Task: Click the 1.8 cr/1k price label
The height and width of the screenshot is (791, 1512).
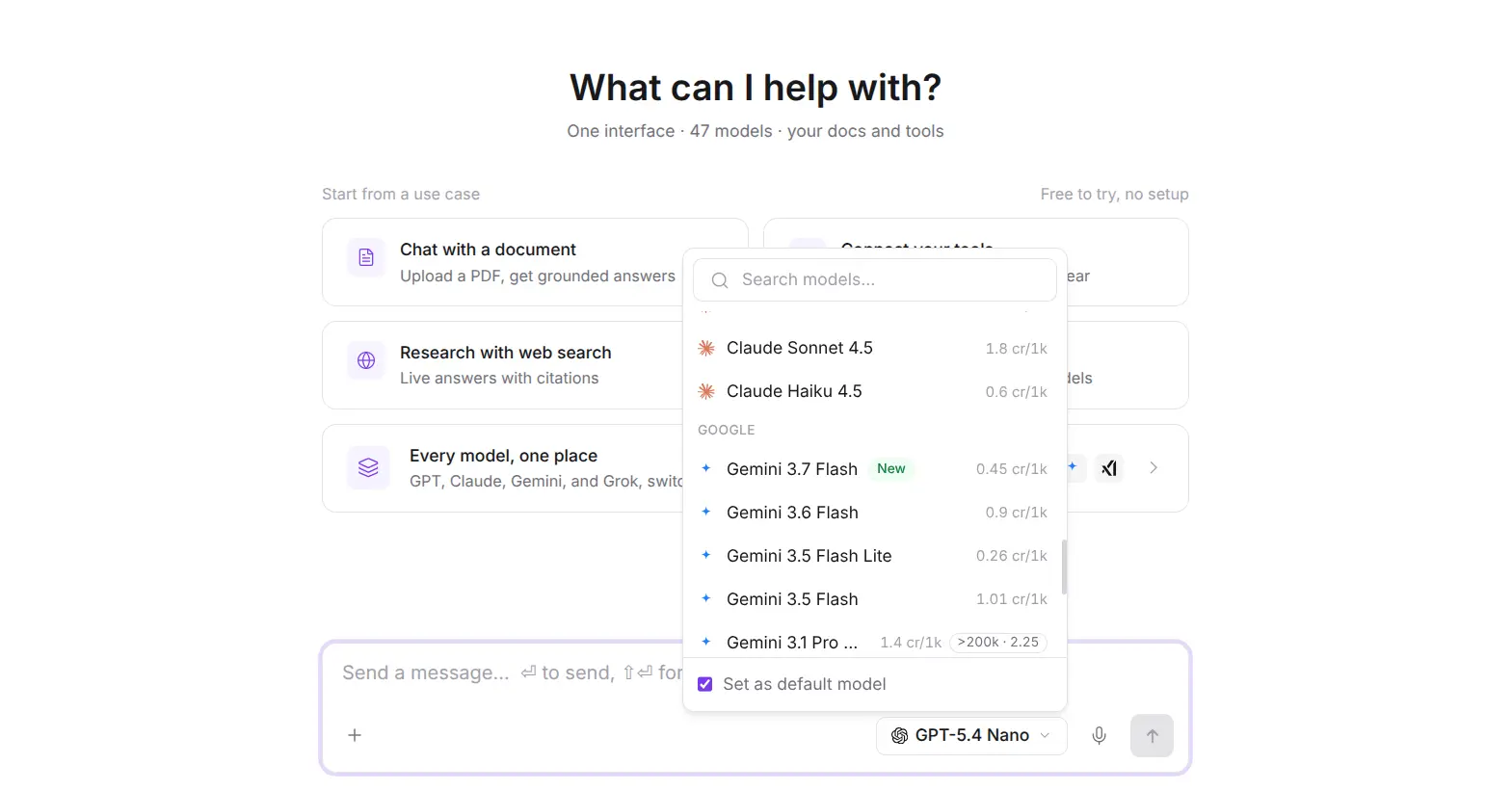Action: point(1016,349)
